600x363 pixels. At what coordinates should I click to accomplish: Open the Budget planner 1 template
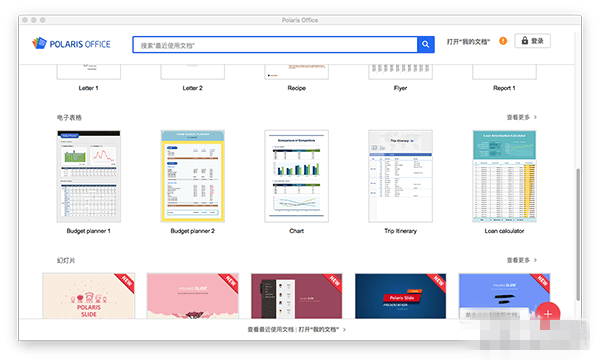pyautogui.click(x=89, y=176)
